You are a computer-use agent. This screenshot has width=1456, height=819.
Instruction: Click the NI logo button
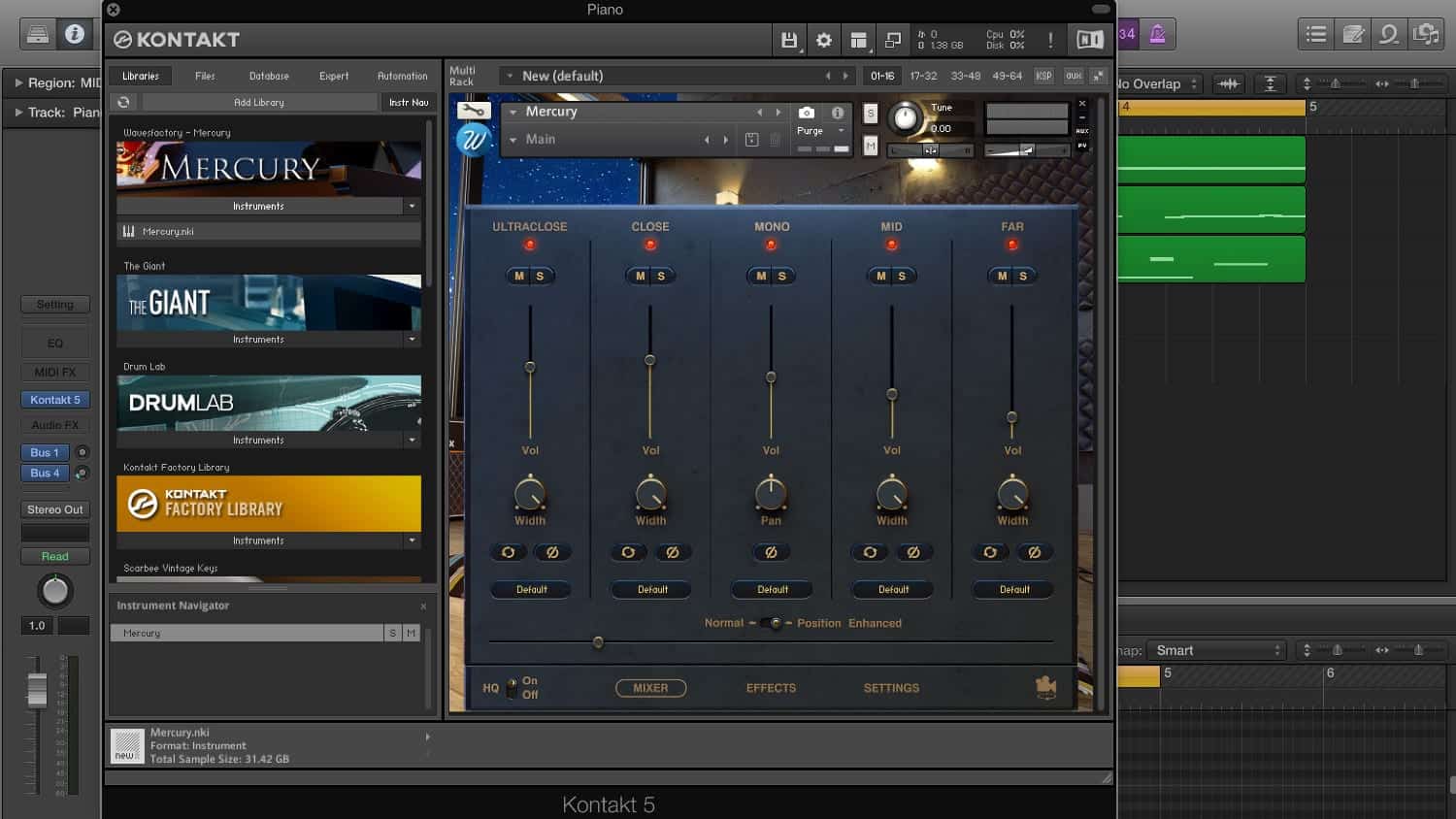click(1090, 40)
